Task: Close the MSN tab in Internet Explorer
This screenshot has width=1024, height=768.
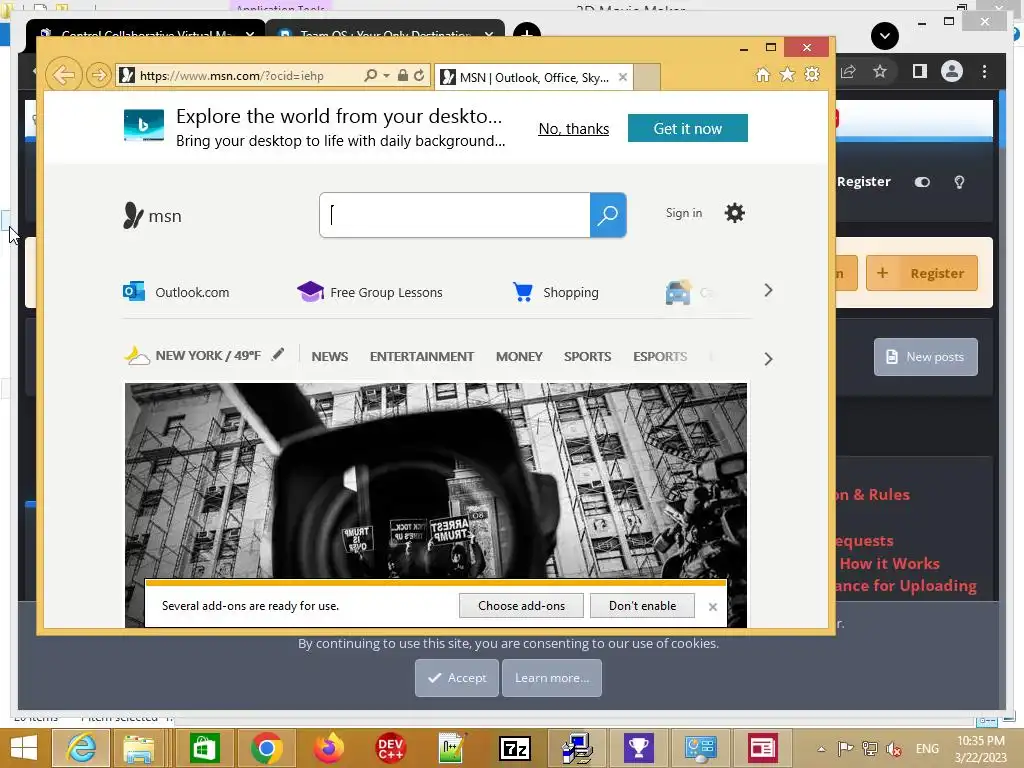Action: point(623,77)
